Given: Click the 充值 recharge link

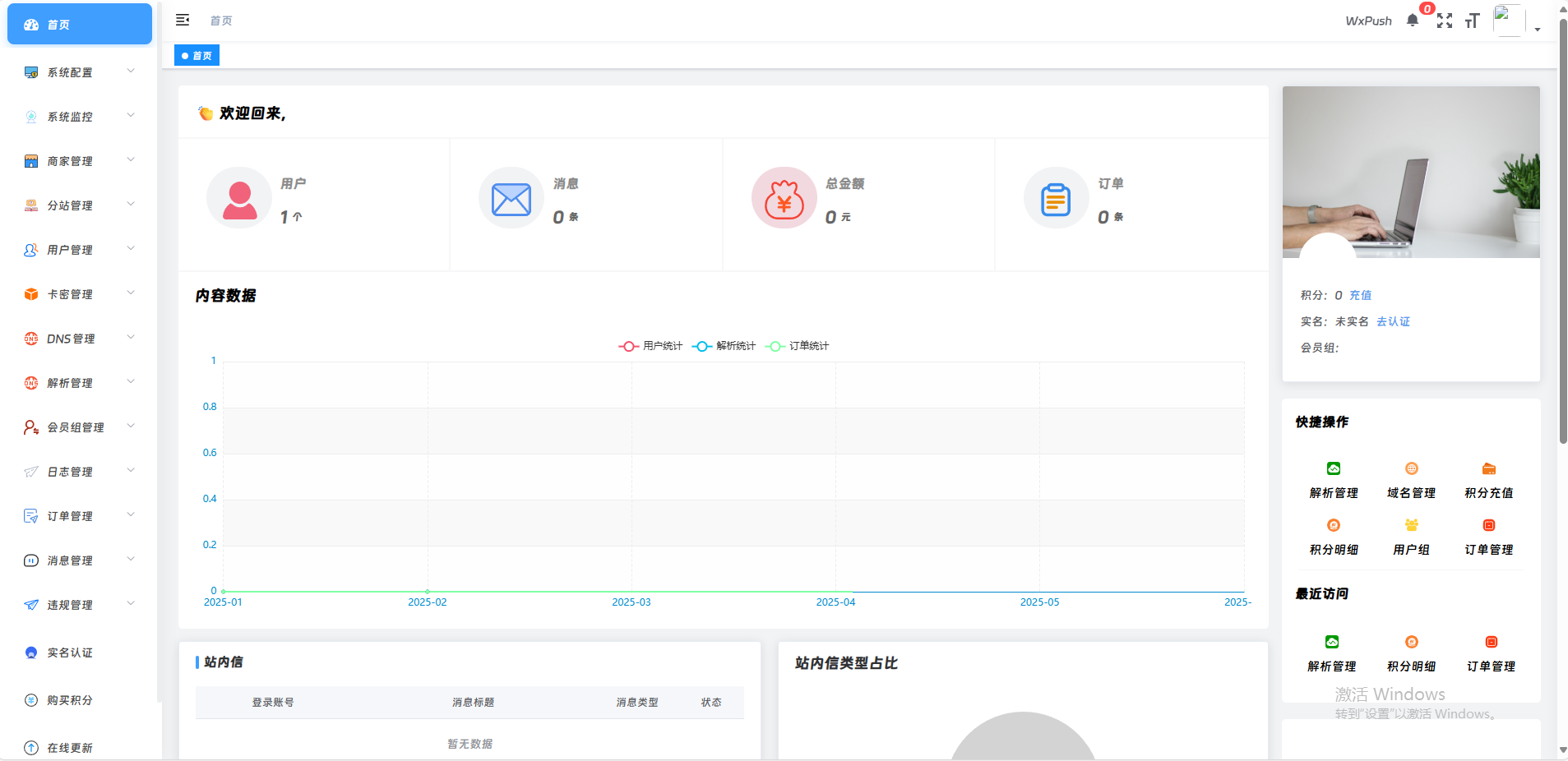Looking at the screenshot, I should tap(1361, 295).
